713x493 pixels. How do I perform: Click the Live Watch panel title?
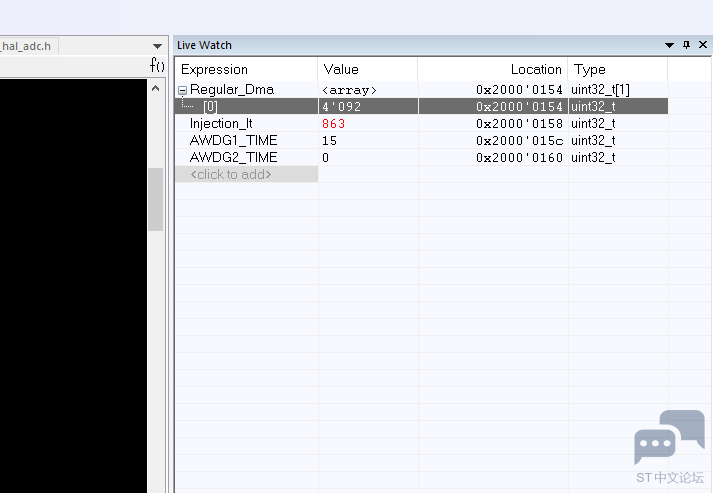coord(204,45)
